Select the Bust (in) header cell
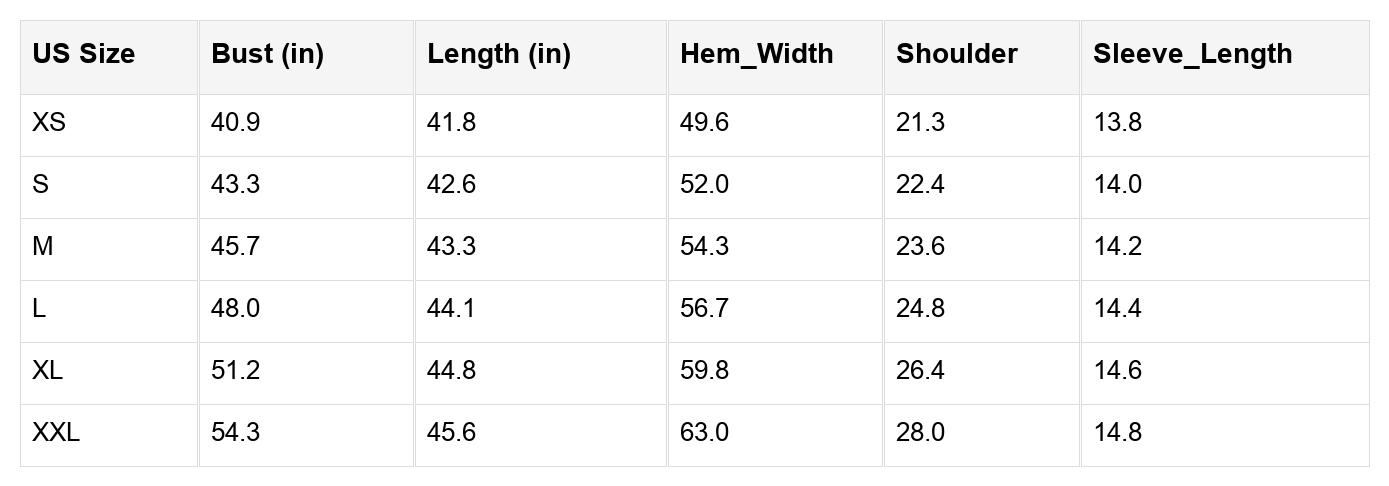The height and width of the screenshot is (486, 1389). click(267, 54)
